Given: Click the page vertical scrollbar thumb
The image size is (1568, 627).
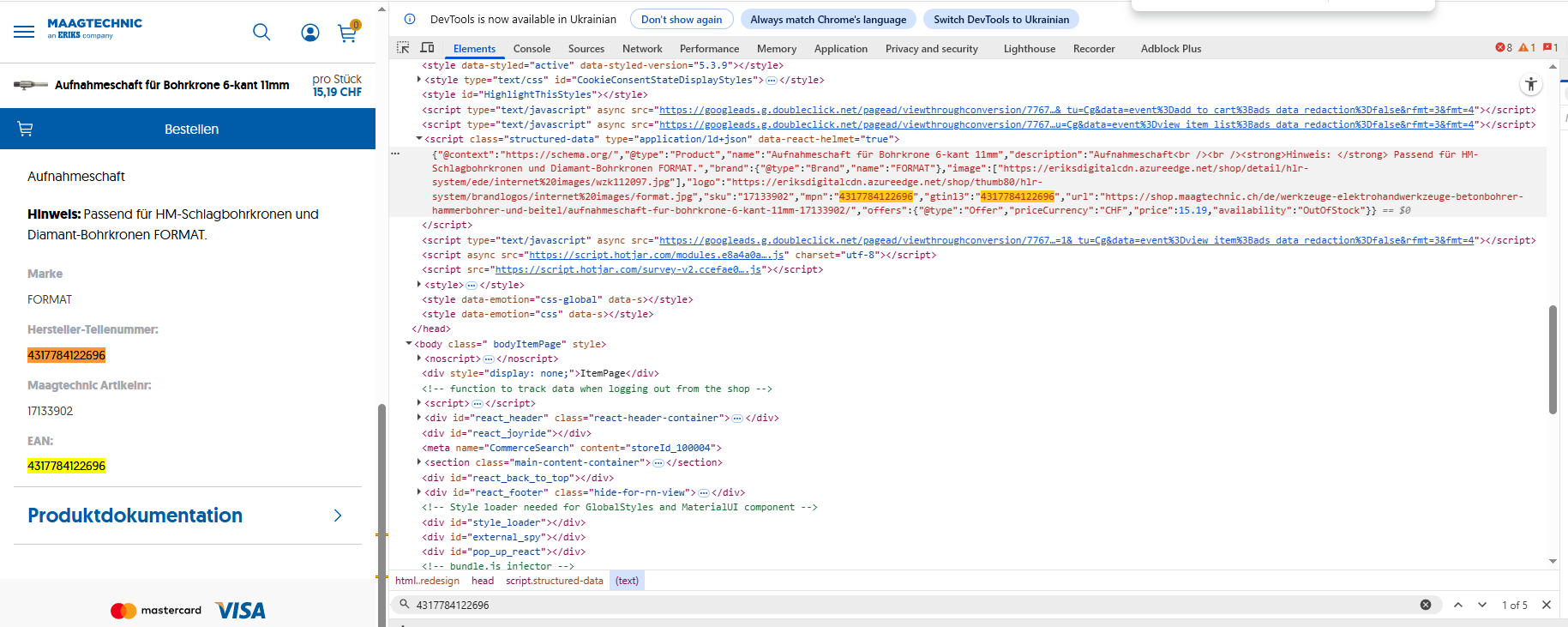Looking at the screenshot, I should tap(381, 515).
